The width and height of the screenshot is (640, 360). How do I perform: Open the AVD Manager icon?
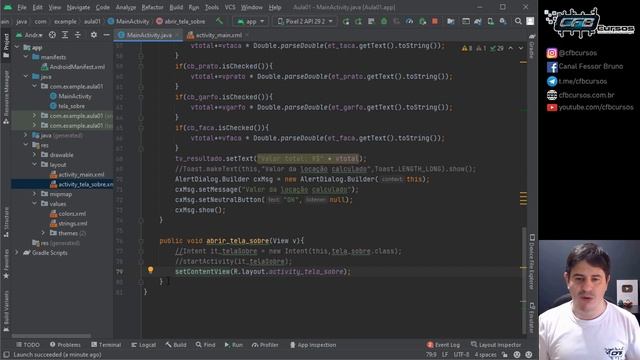click(491, 21)
